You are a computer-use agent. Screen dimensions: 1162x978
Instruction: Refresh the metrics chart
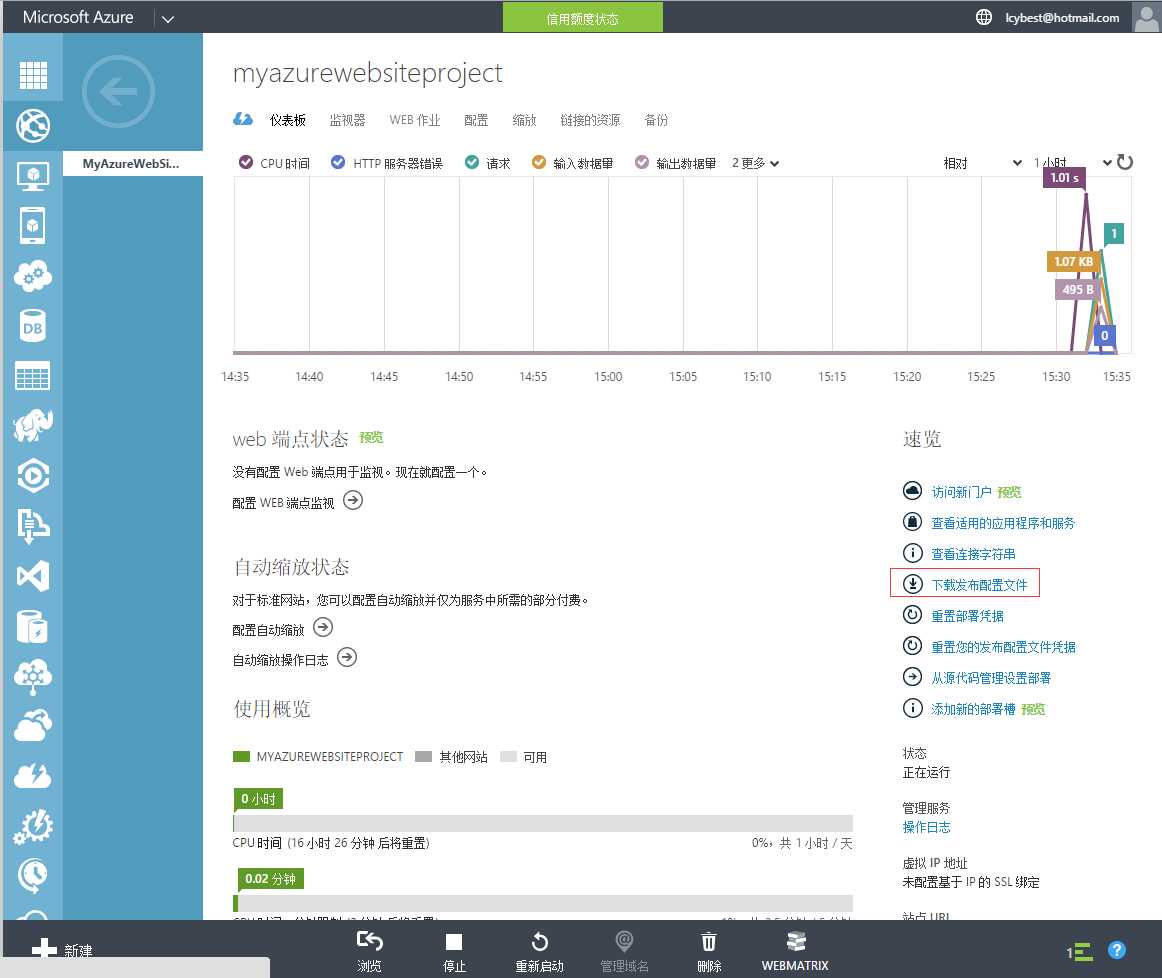pyautogui.click(x=1125, y=162)
